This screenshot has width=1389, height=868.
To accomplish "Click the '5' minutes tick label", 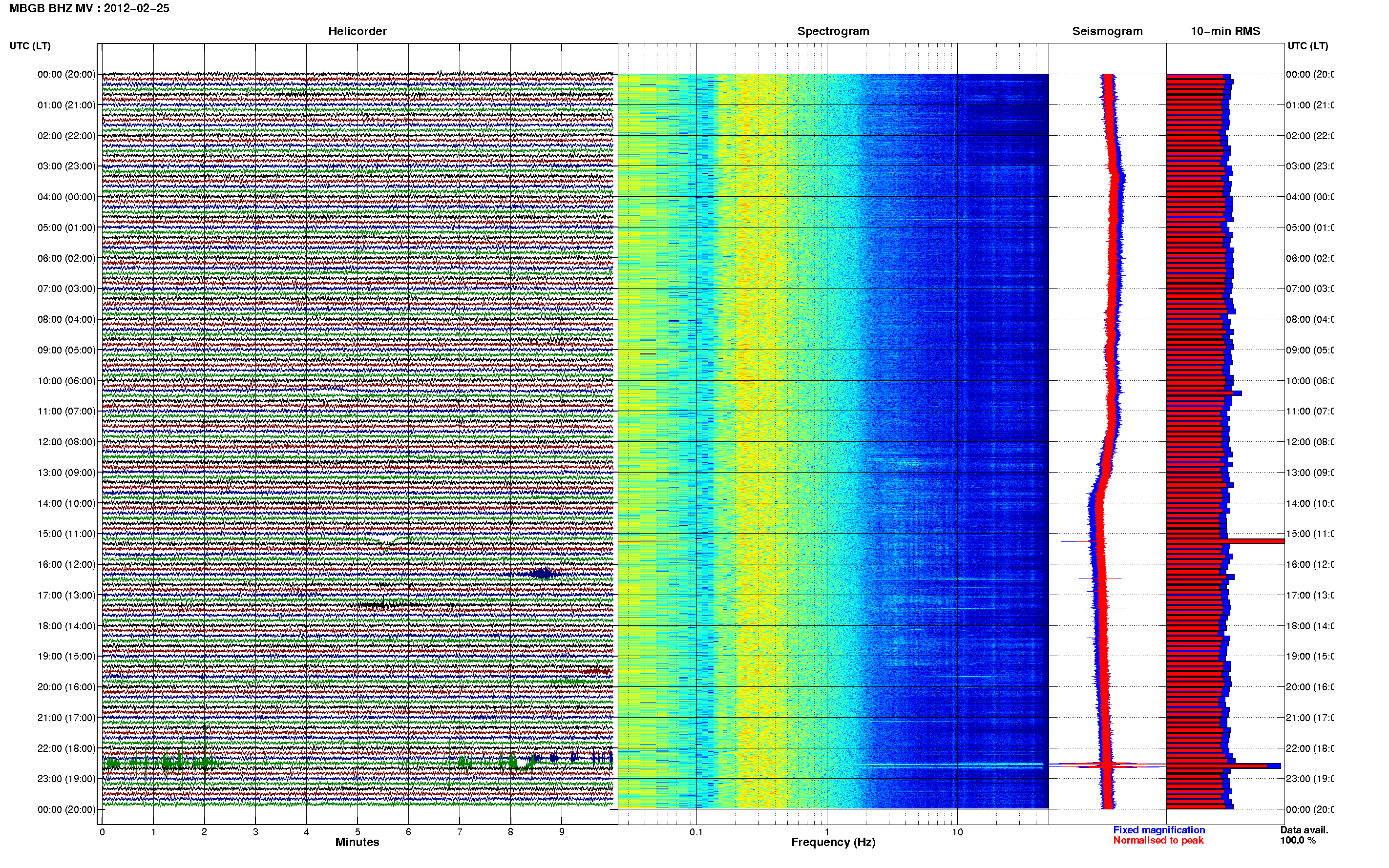I will click(x=357, y=832).
